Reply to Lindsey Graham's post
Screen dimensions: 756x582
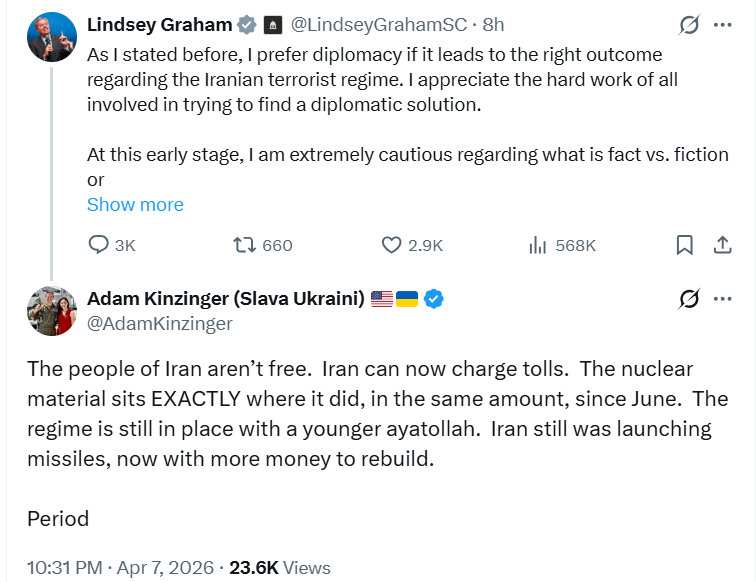pyautogui.click(x=99, y=245)
